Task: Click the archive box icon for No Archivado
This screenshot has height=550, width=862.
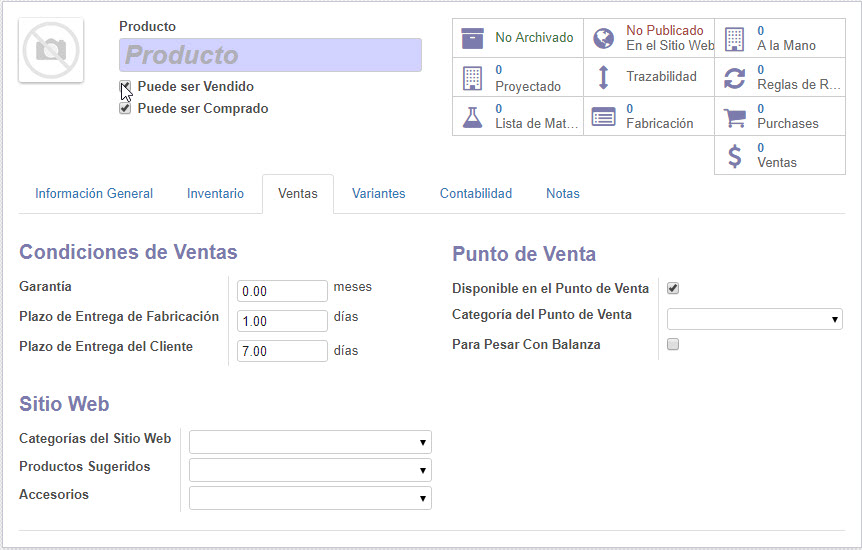Action: (x=472, y=38)
